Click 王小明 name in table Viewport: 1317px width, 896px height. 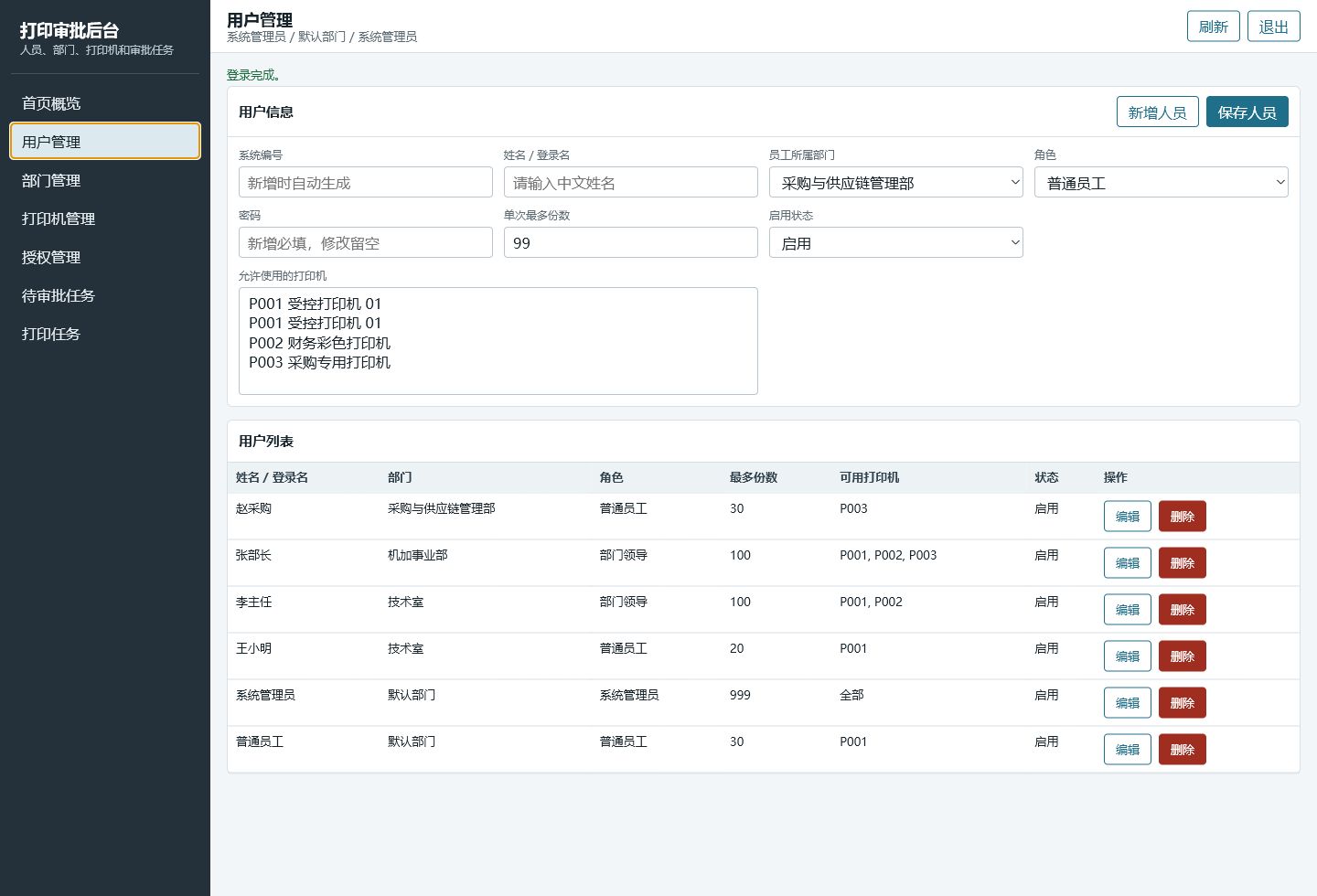[x=253, y=648]
